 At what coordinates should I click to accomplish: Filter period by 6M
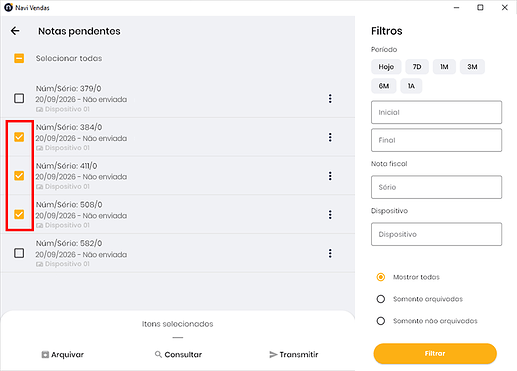pyautogui.click(x=384, y=86)
